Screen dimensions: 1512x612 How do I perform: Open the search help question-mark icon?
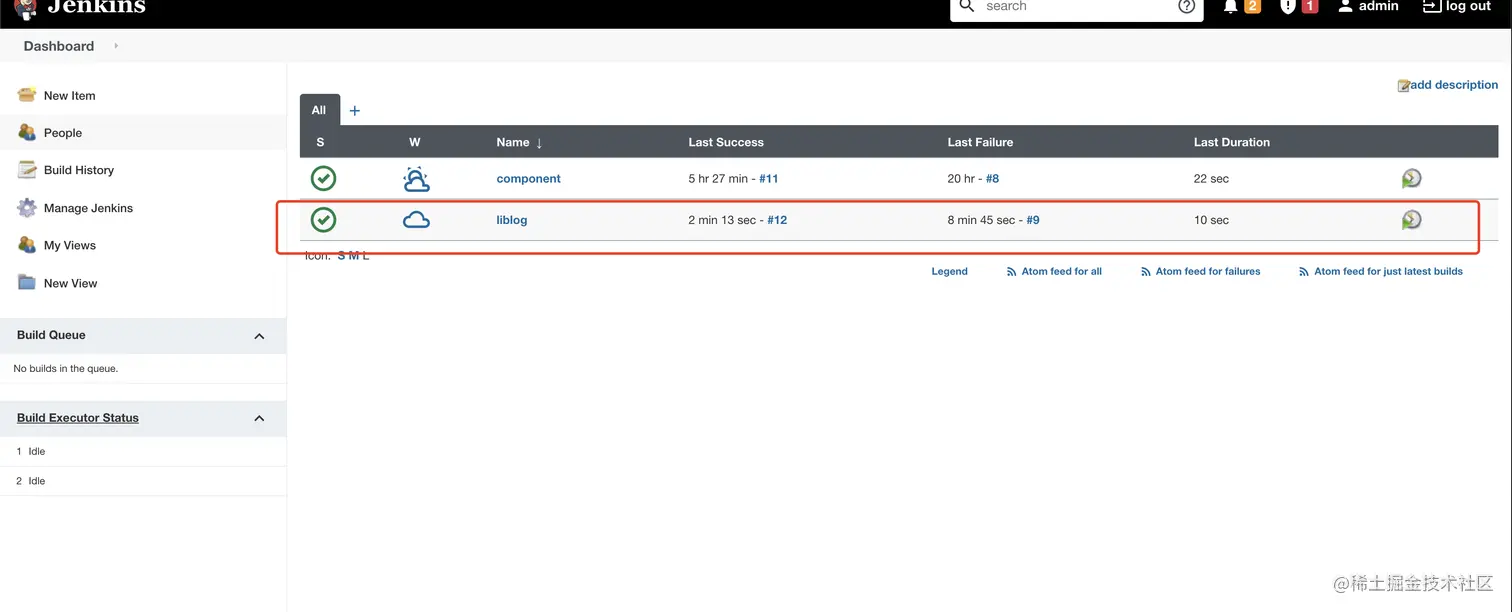point(1186,6)
